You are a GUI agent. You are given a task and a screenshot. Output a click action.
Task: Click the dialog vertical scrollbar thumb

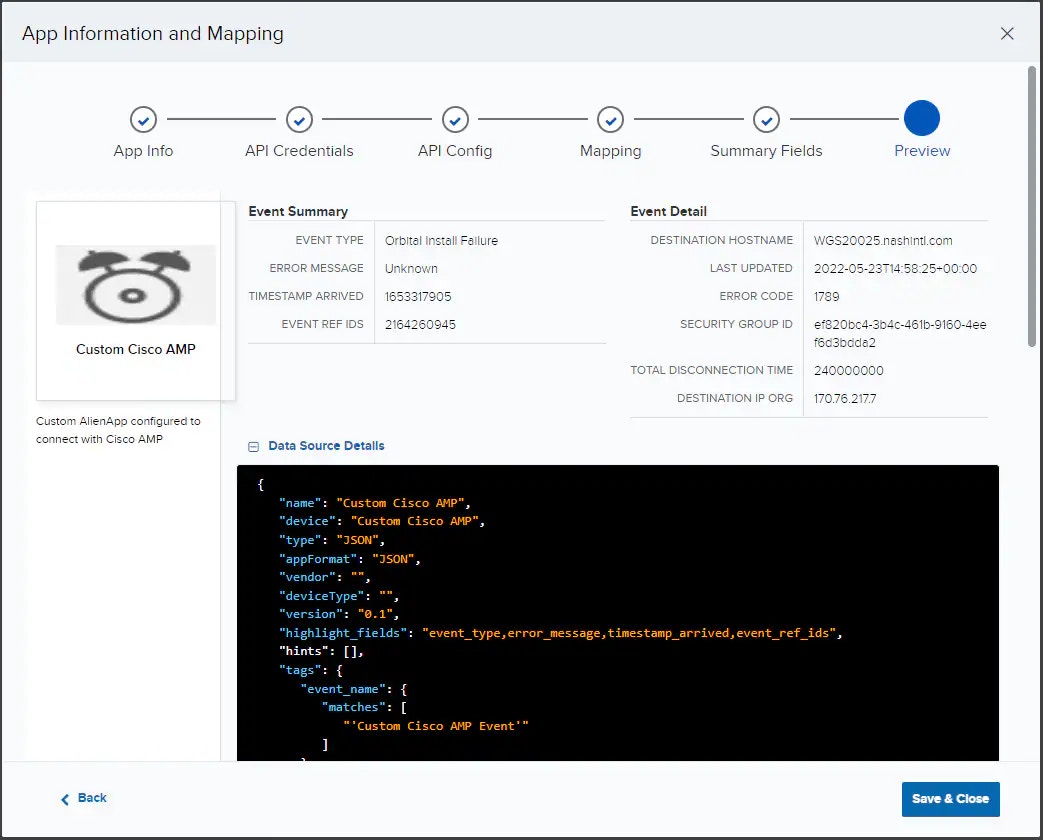(1032, 206)
